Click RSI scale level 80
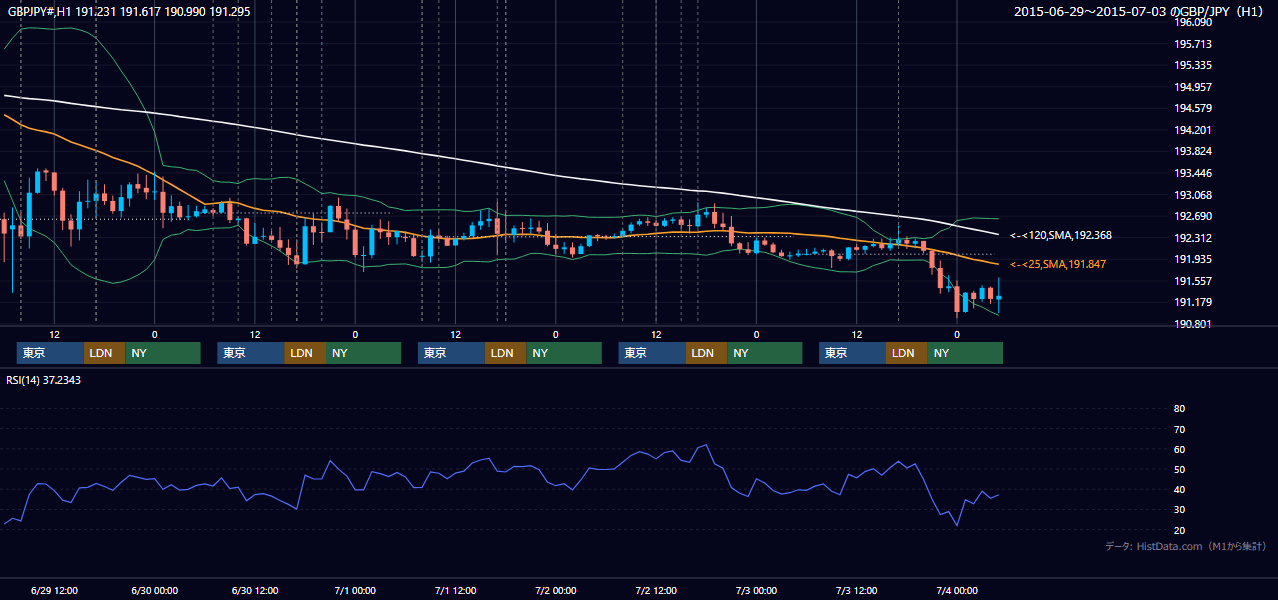Screen dimensions: 1278x600 pyautogui.click(x=1179, y=409)
